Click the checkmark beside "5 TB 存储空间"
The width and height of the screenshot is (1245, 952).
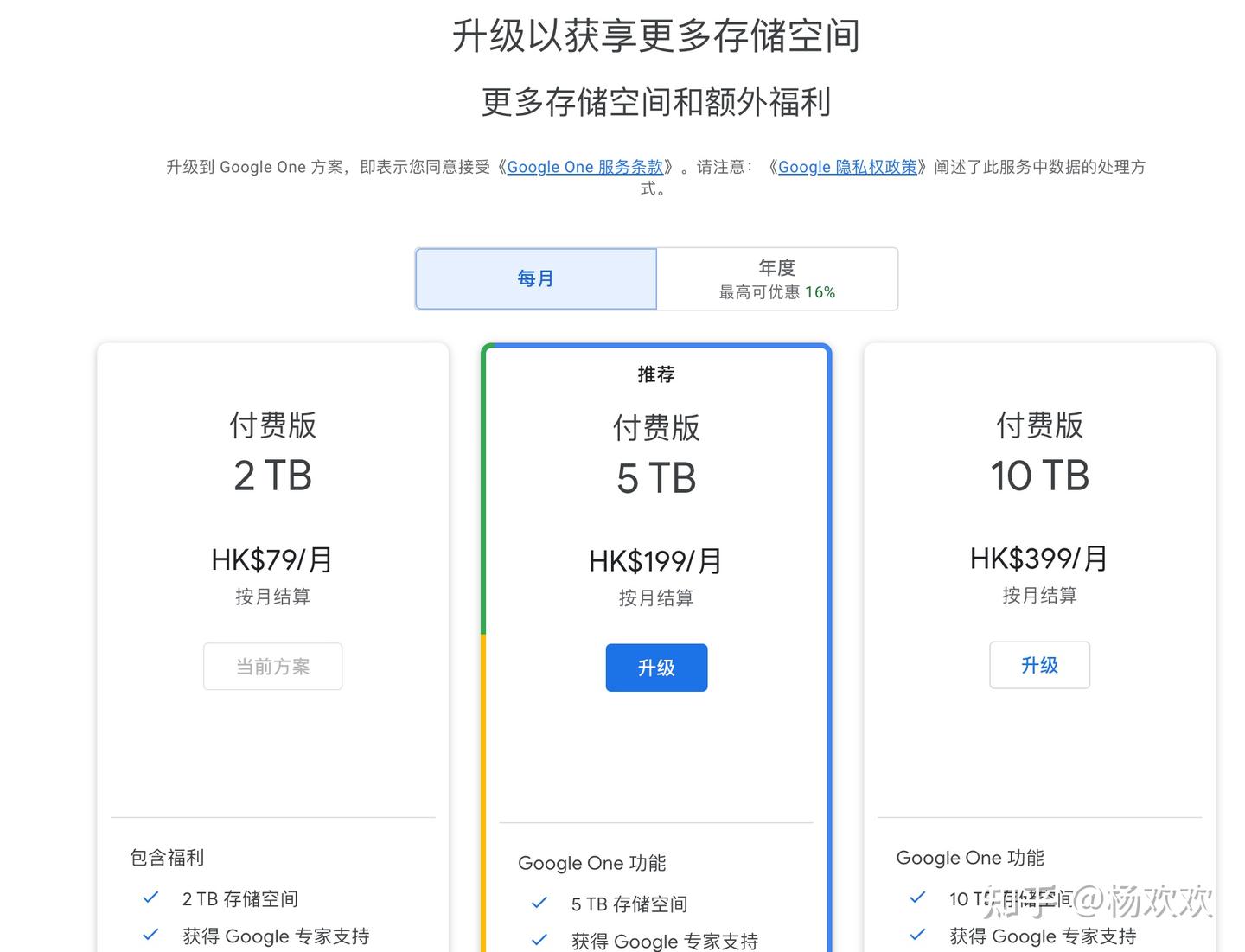click(x=539, y=904)
